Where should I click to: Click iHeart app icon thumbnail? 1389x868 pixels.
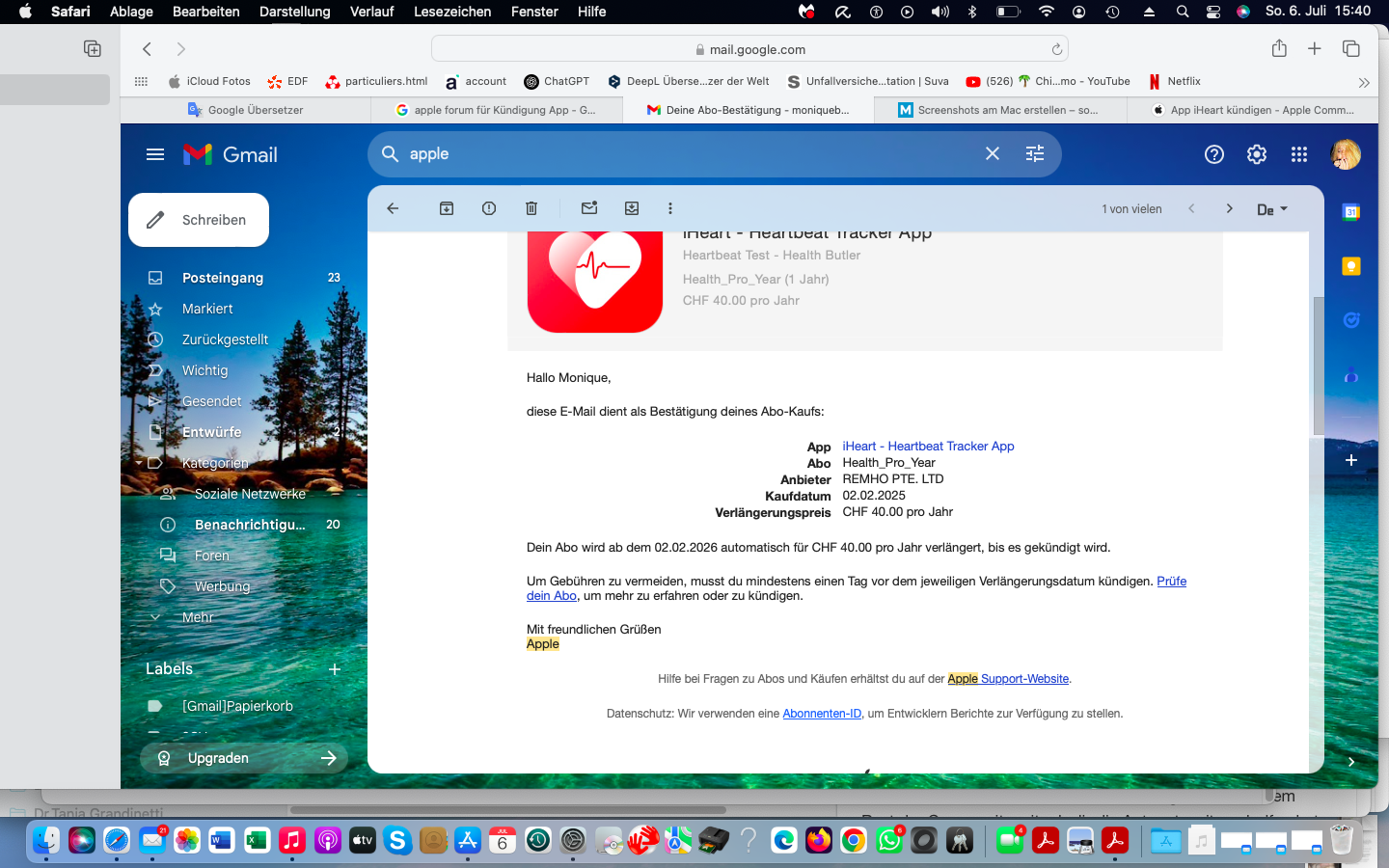click(x=595, y=282)
